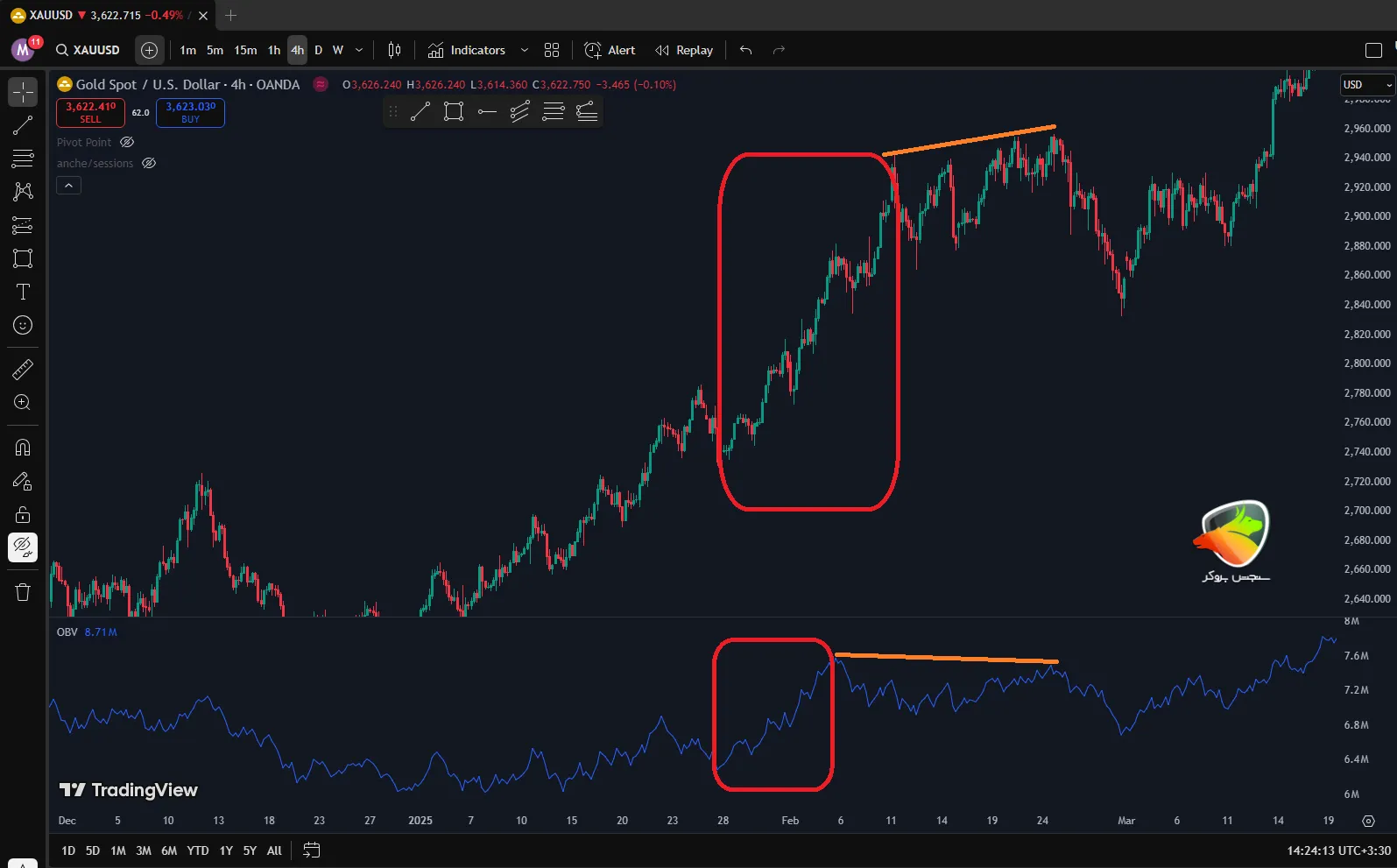This screenshot has height=868, width=1397.
Task: Toggle Pivot Point indicator visibility
Action: (127, 142)
